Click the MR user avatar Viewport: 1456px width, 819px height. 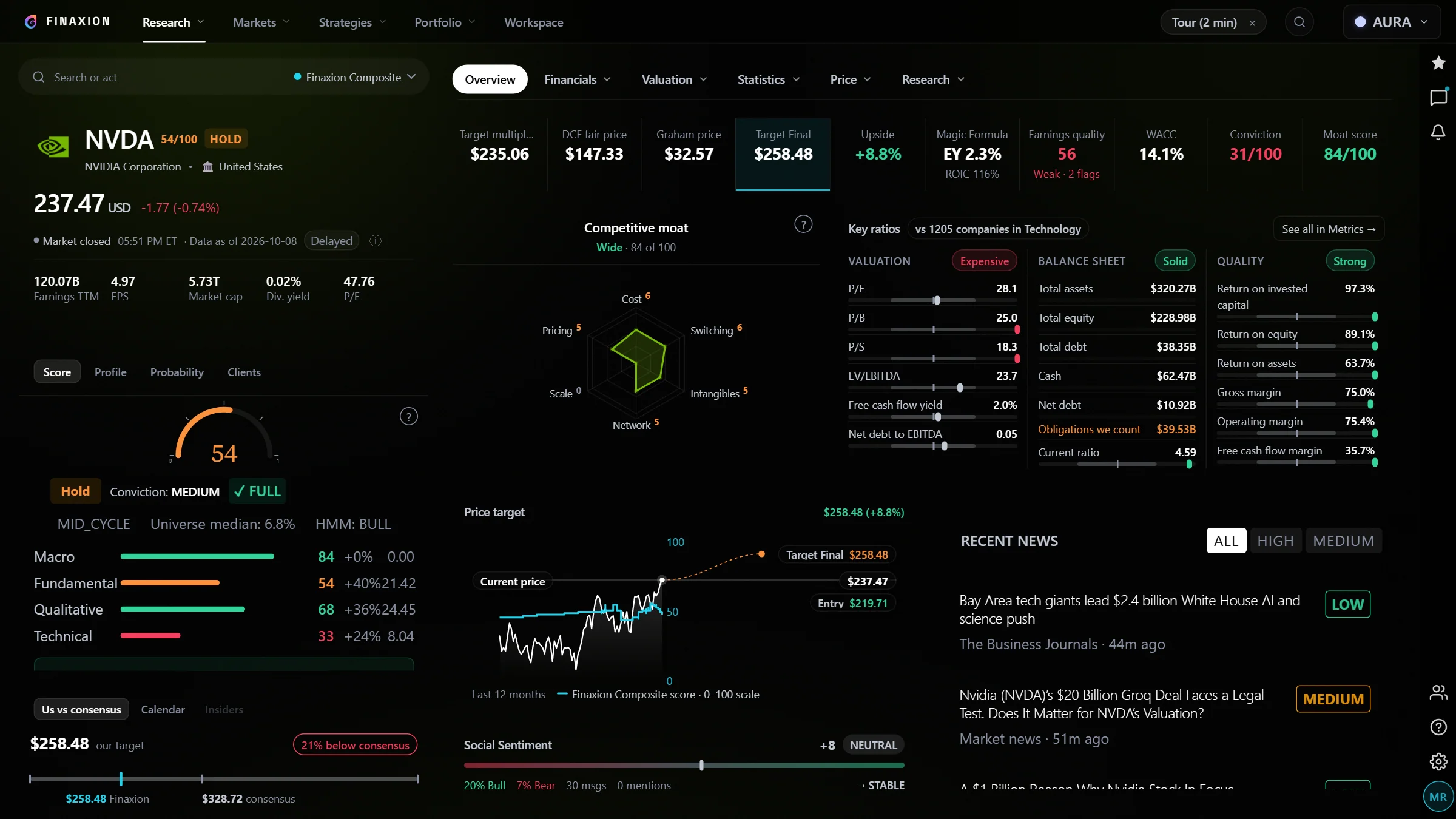point(1438,797)
